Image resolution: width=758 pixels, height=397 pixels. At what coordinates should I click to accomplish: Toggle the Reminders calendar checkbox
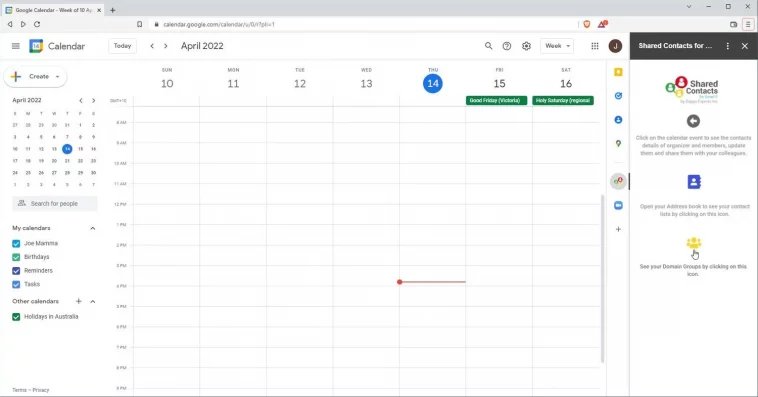point(16,271)
